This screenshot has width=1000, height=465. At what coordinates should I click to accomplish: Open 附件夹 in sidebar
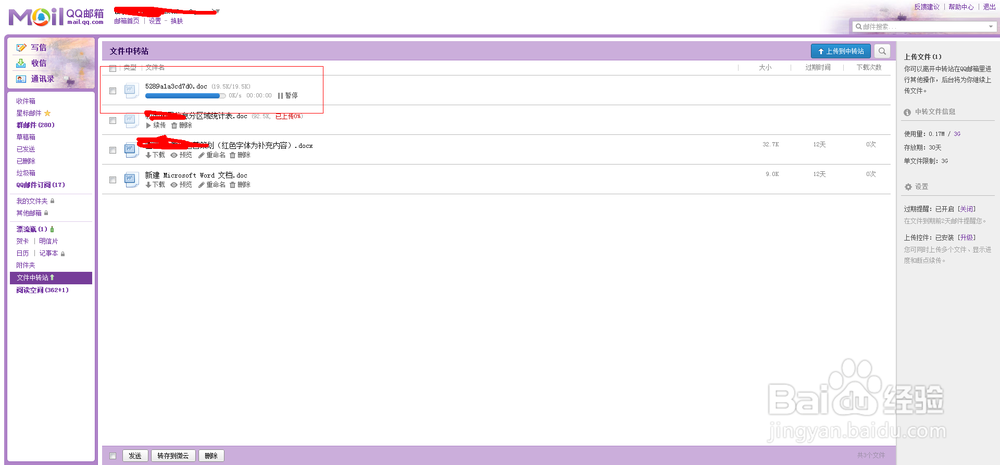(26, 265)
